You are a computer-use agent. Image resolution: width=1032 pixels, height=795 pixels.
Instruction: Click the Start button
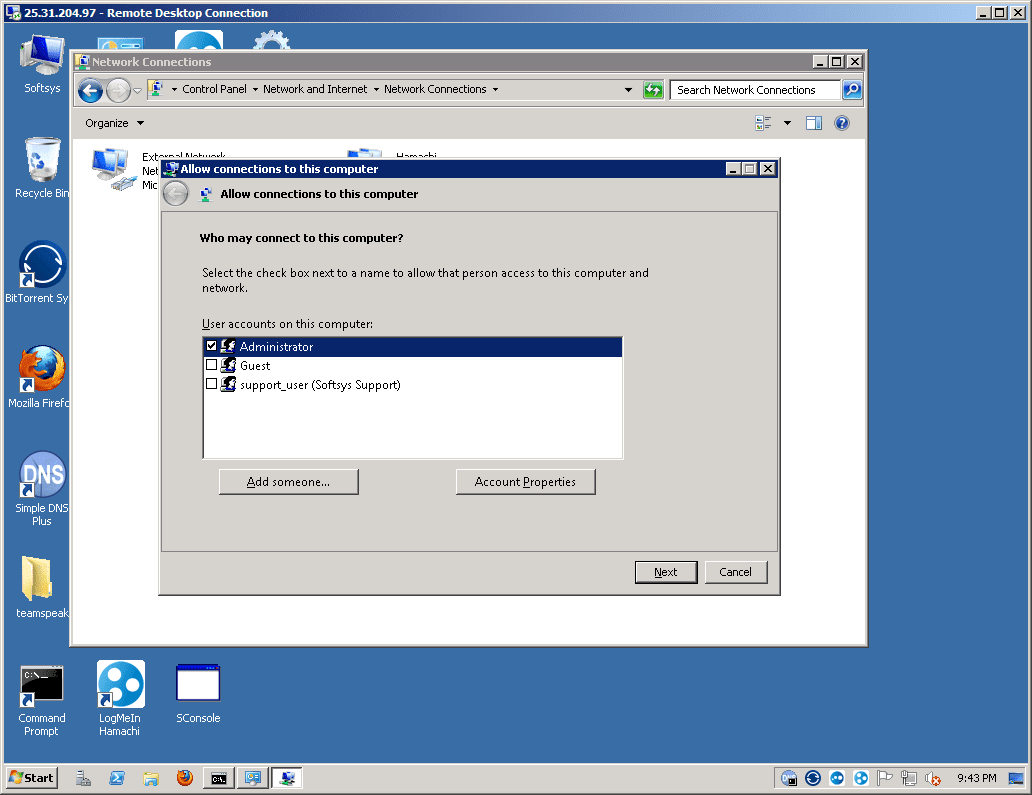point(32,778)
